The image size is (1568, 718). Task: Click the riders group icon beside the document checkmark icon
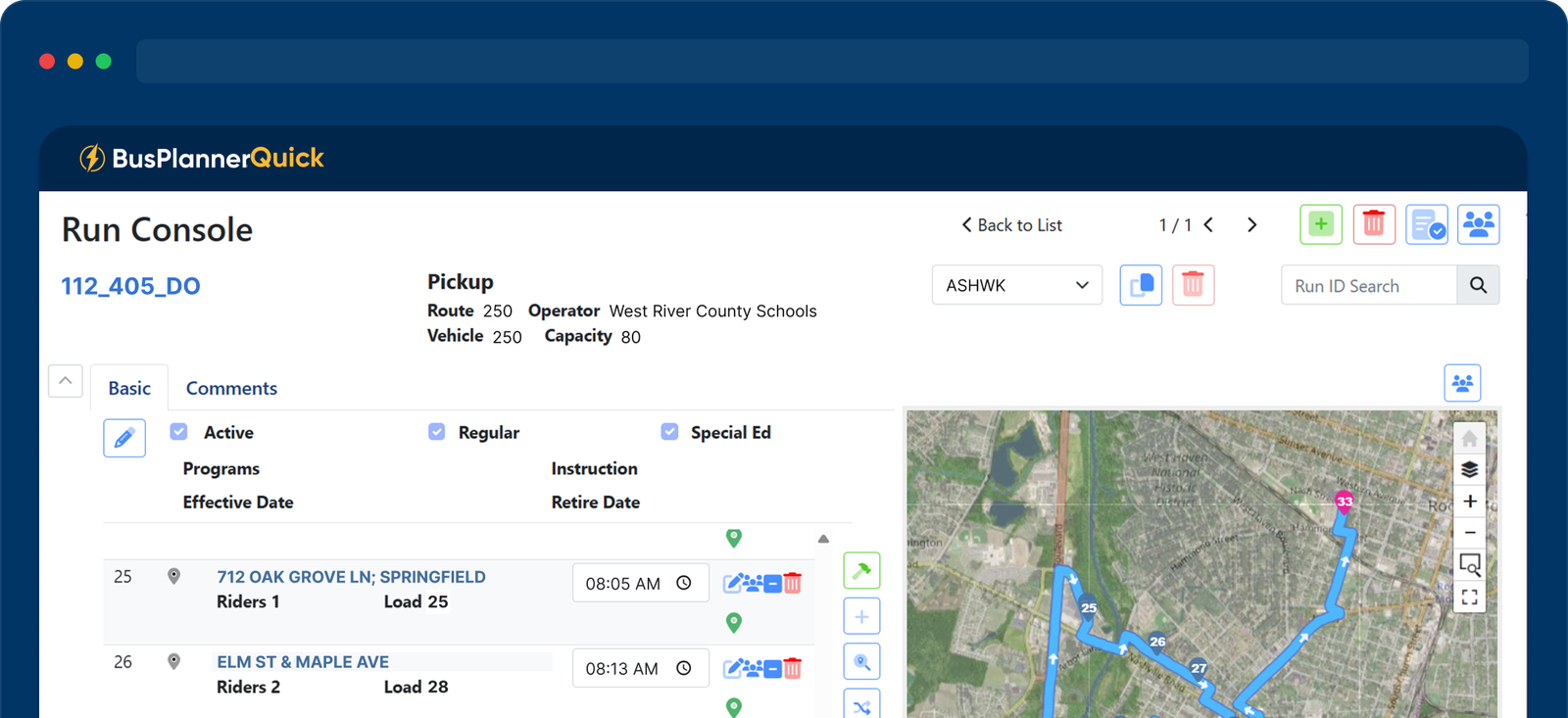(x=1479, y=224)
